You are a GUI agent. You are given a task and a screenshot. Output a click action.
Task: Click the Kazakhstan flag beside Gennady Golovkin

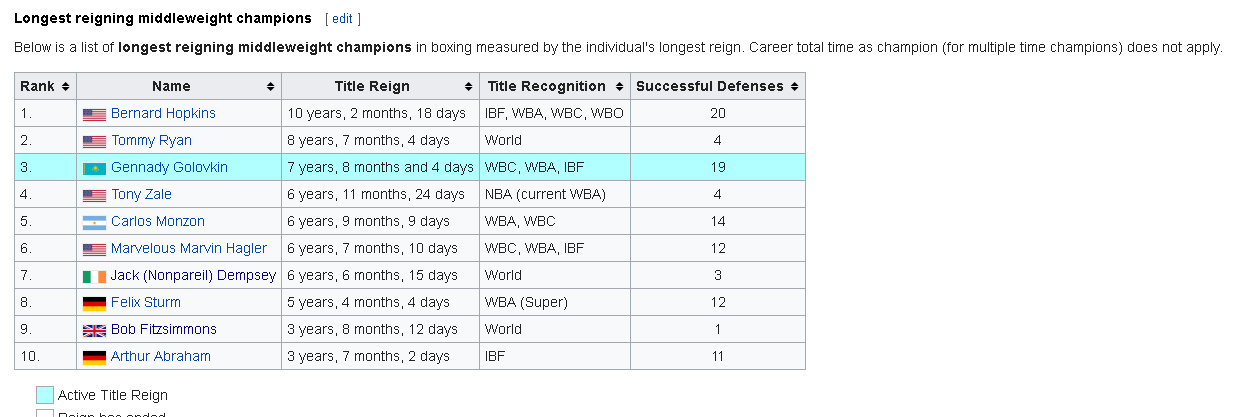[x=94, y=168]
